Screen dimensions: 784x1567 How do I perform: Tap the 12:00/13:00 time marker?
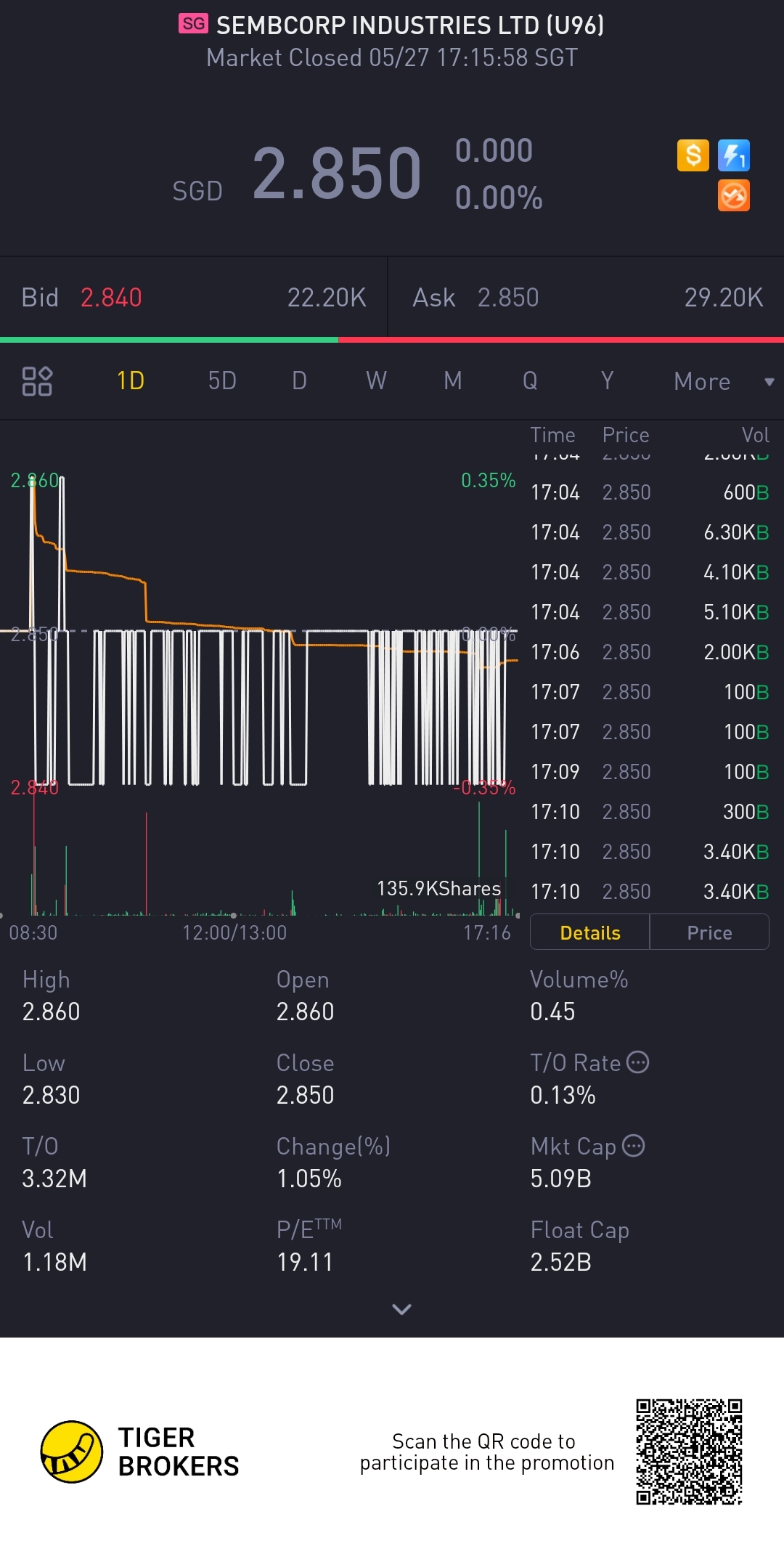click(x=234, y=932)
